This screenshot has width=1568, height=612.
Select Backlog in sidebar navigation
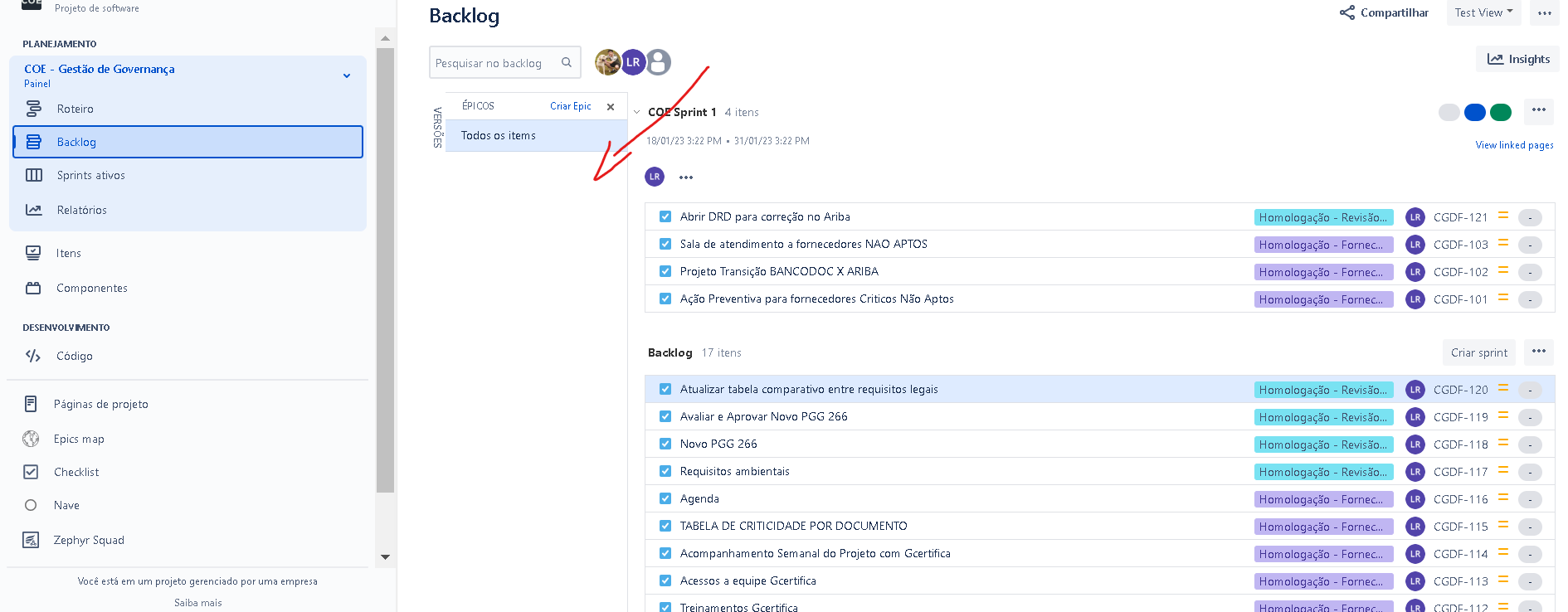pos(188,142)
